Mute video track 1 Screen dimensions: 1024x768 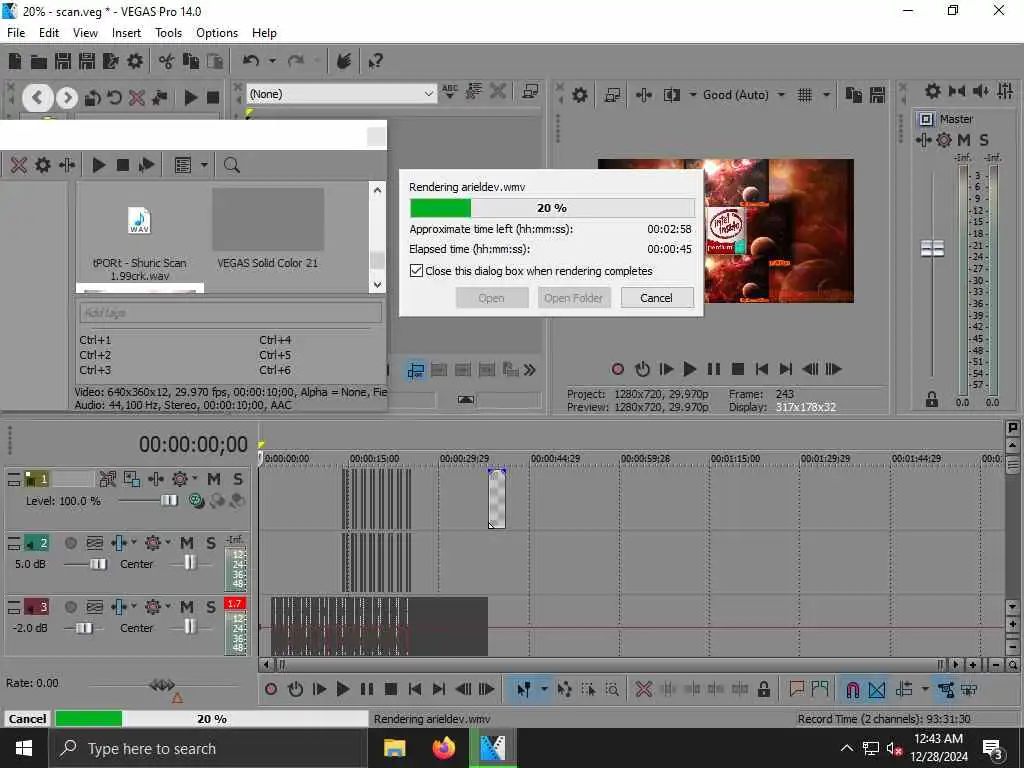(214, 479)
